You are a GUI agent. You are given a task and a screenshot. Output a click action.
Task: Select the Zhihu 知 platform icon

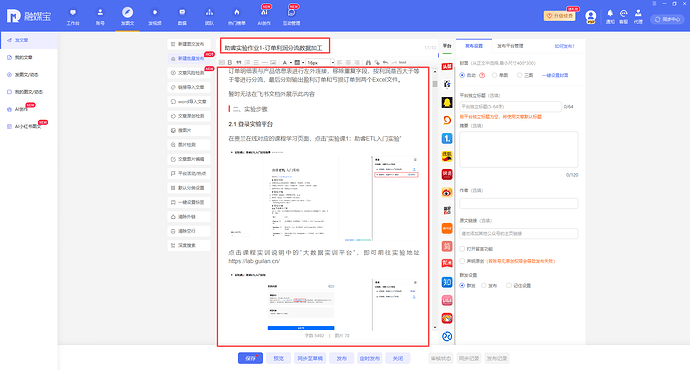pyautogui.click(x=447, y=282)
